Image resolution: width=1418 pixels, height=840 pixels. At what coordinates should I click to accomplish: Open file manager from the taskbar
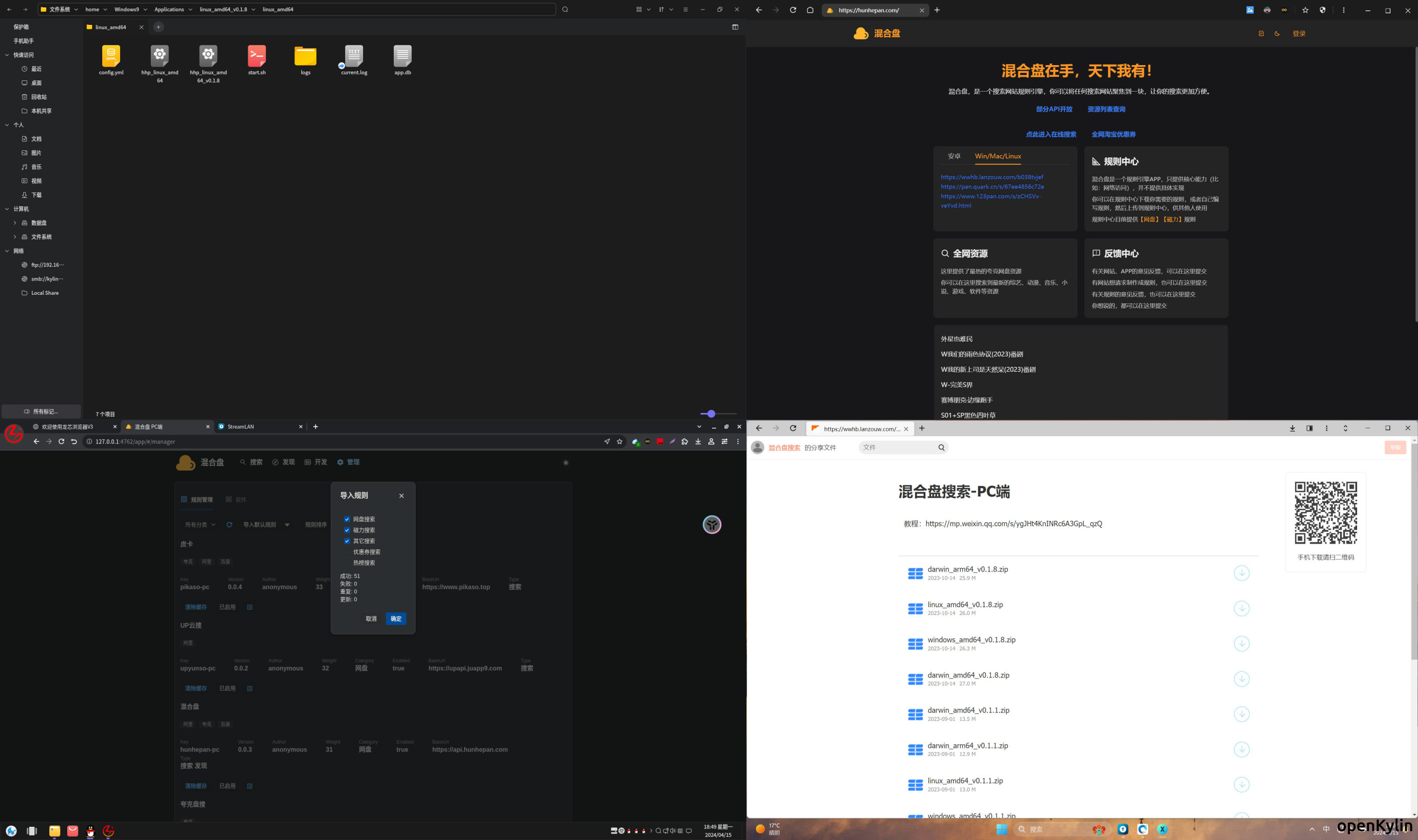pos(55,830)
